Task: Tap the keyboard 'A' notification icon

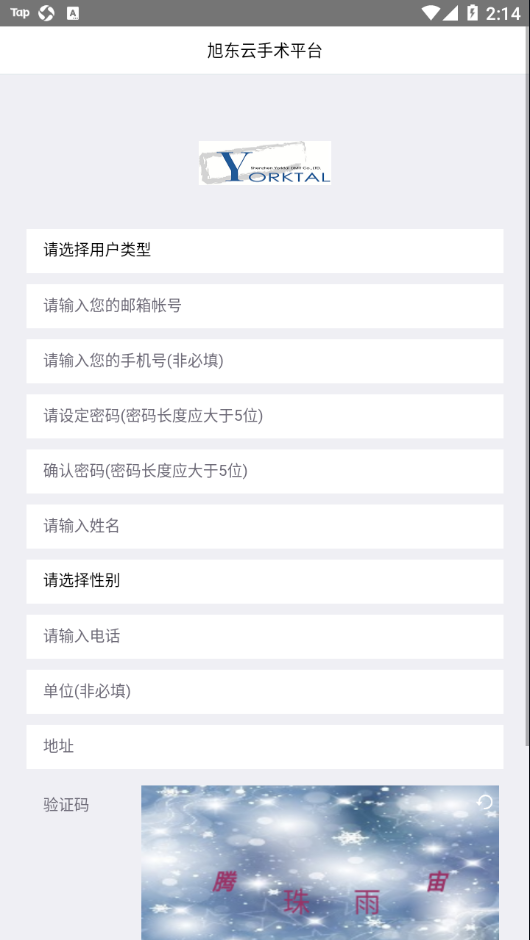Action: click(73, 13)
